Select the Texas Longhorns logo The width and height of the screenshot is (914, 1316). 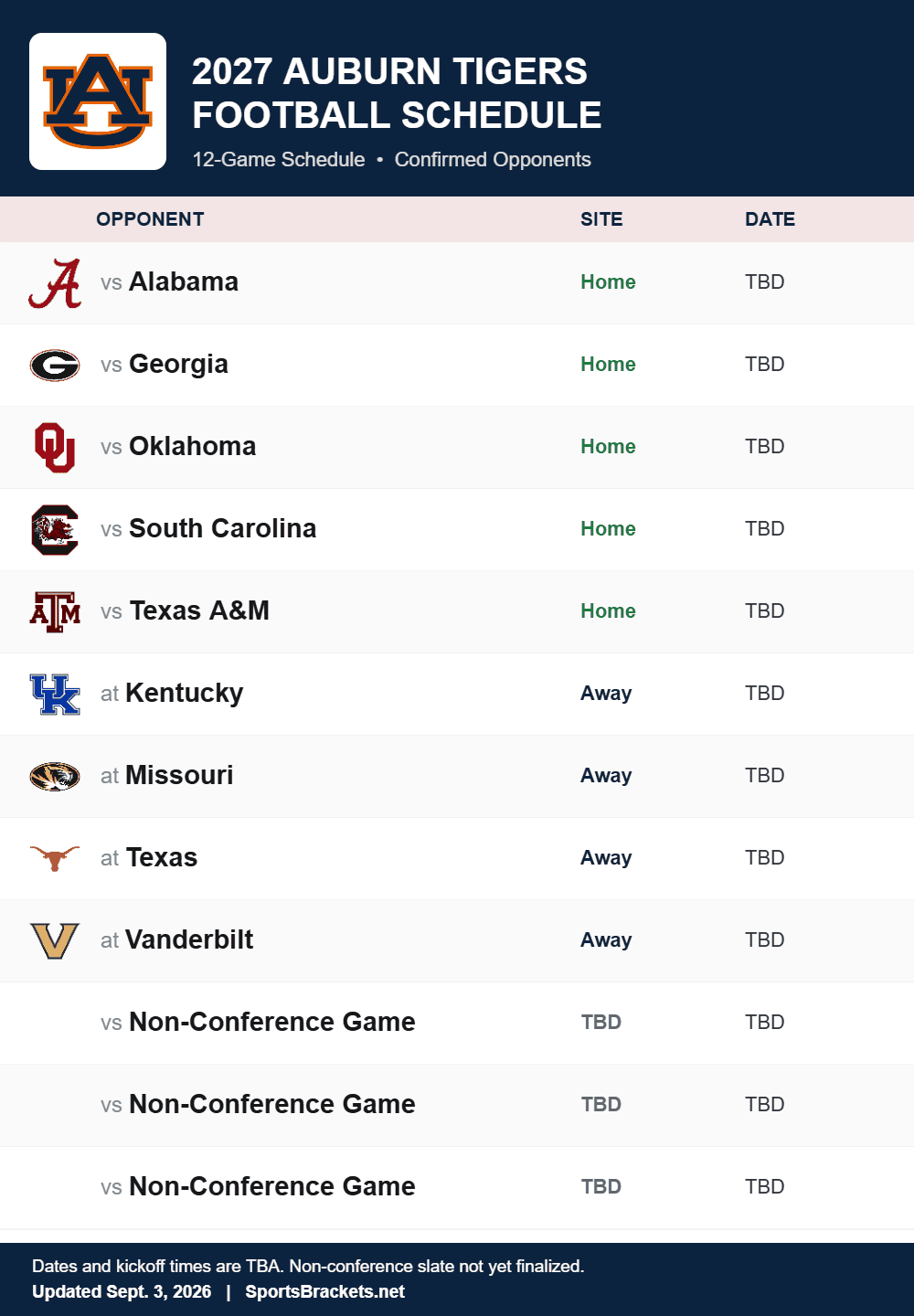55,858
